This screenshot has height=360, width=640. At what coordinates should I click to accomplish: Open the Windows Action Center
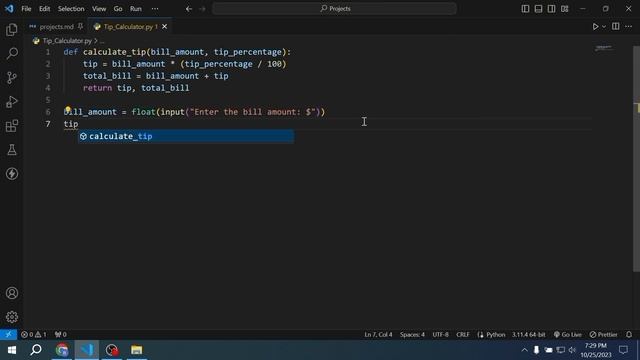pyautogui.click(x=623, y=350)
